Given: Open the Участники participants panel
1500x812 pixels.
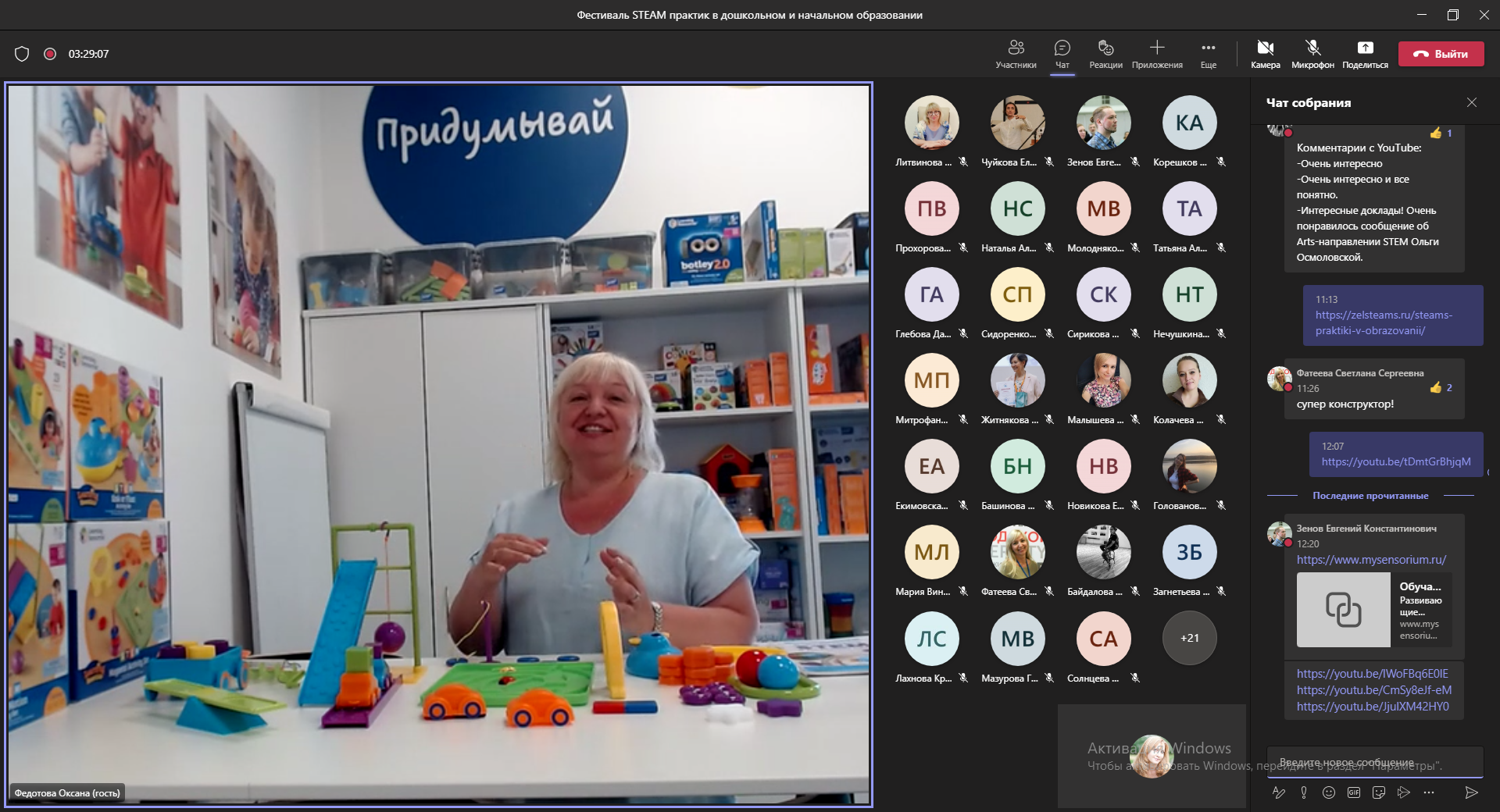Looking at the screenshot, I should [x=1016, y=53].
